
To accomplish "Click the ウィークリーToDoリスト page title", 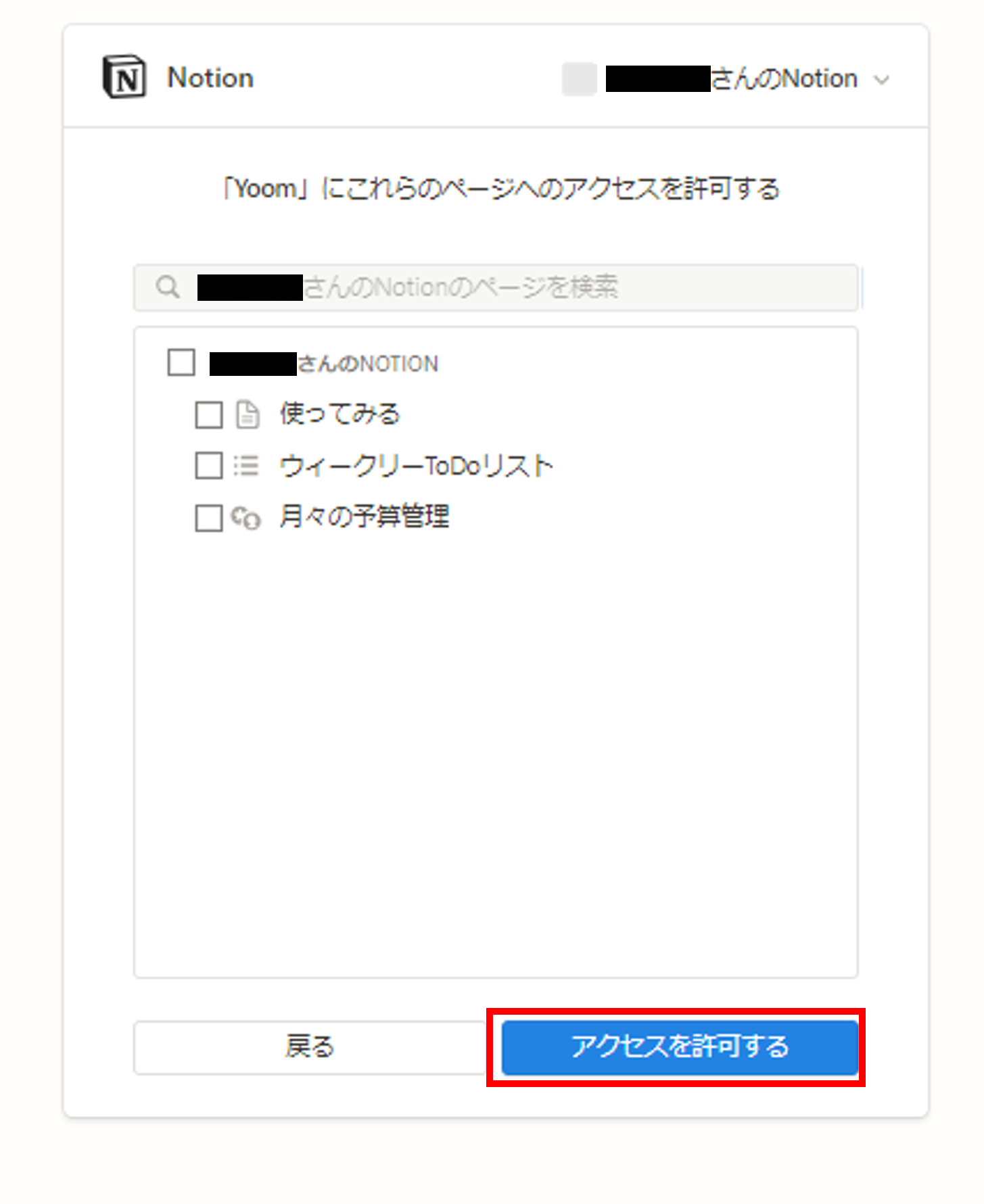I will (416, 466).
